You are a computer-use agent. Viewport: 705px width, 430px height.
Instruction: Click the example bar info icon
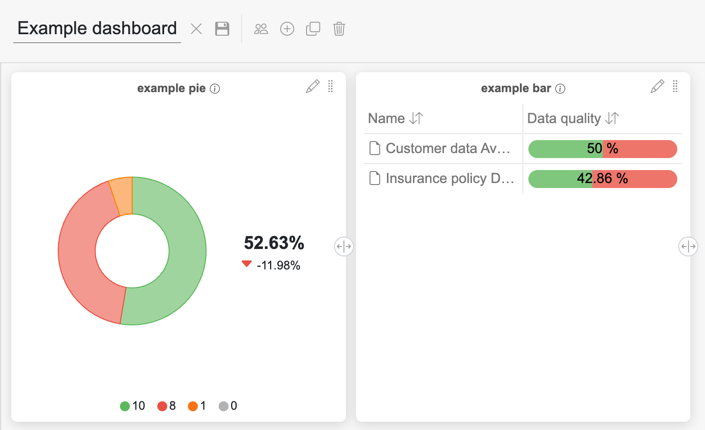(560, 89)
